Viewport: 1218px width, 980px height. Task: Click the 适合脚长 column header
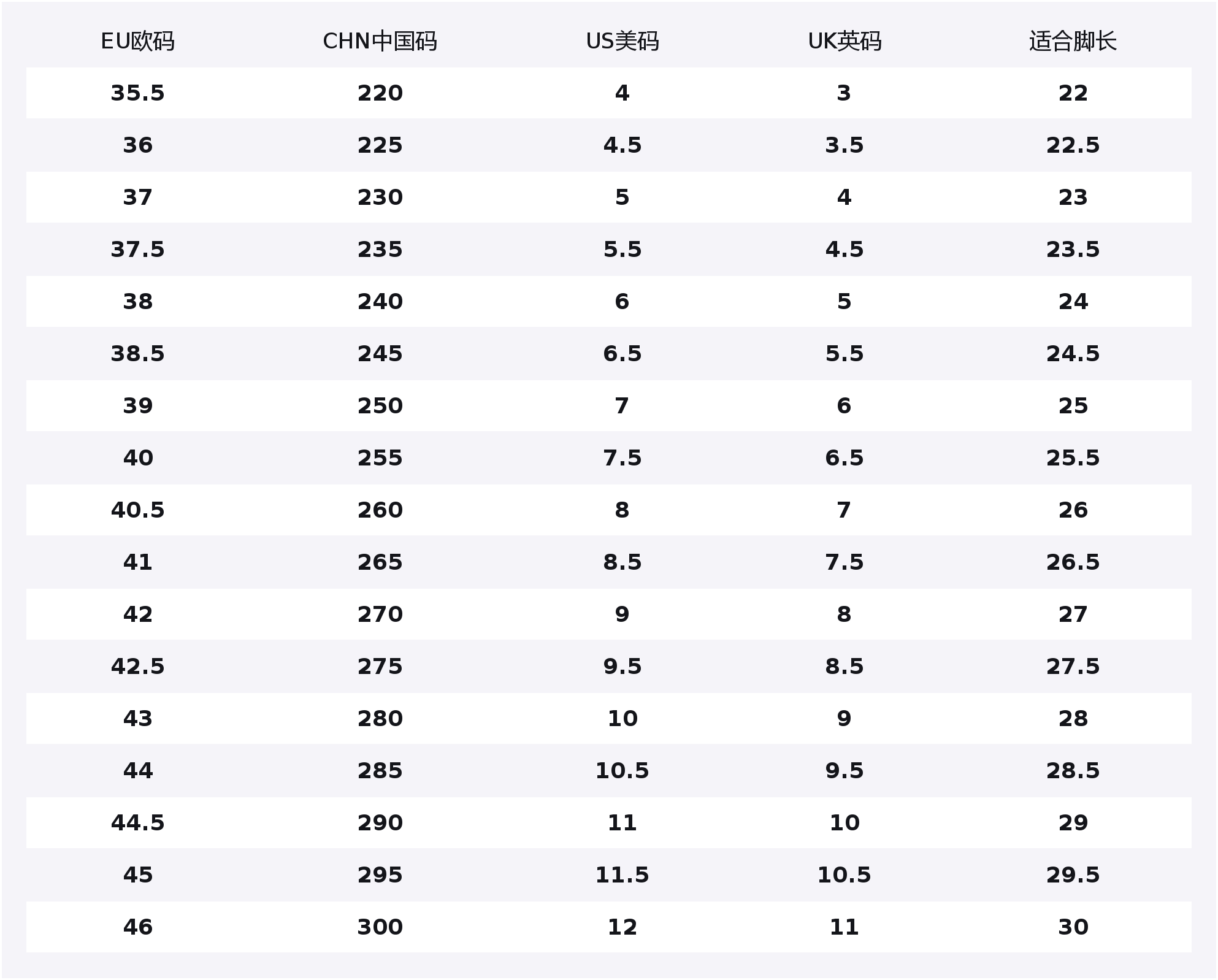point(1073,41)
